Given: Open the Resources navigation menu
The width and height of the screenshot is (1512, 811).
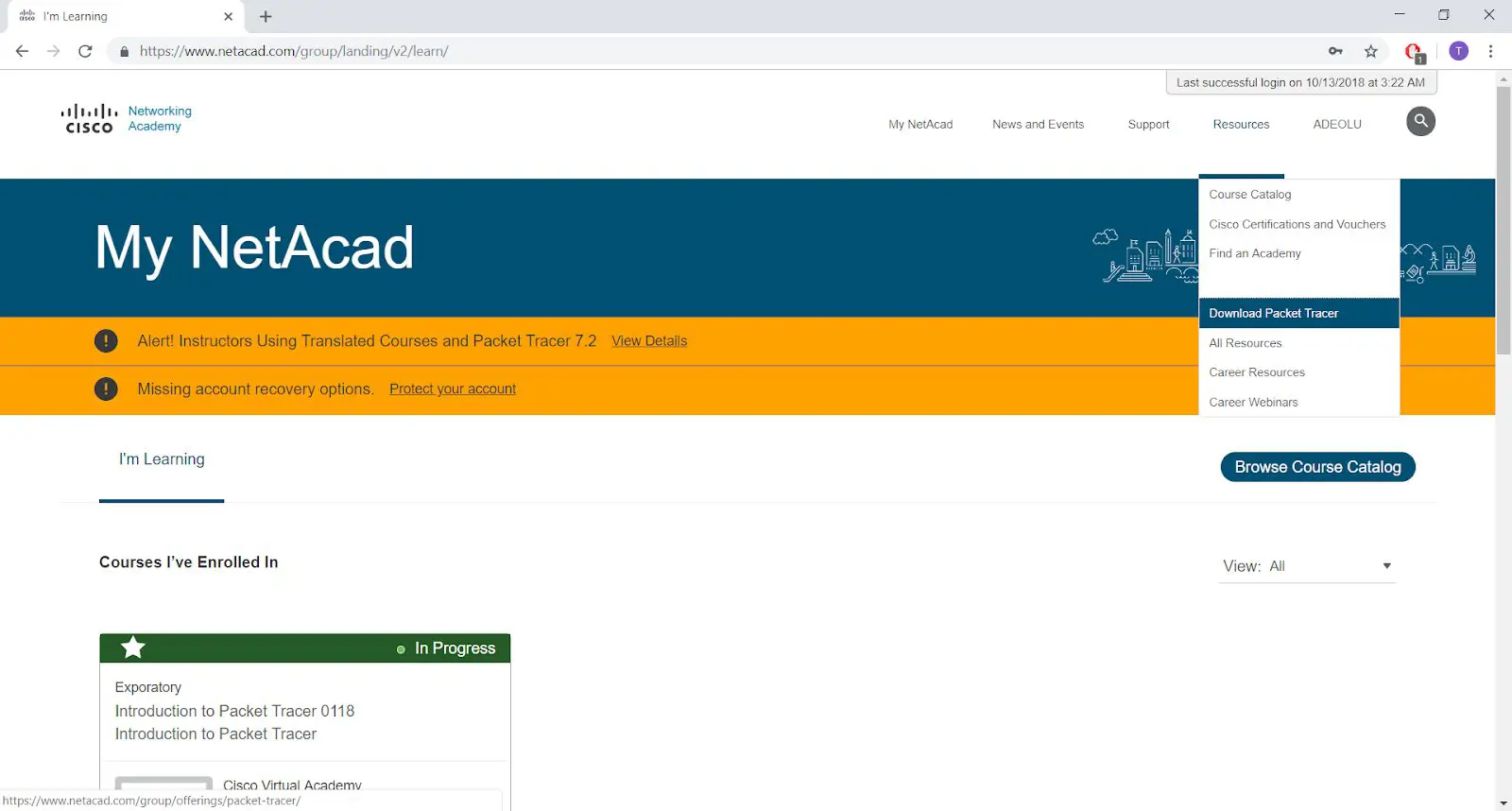Looking at the screenshot, I should click(x=1241, y=124).
